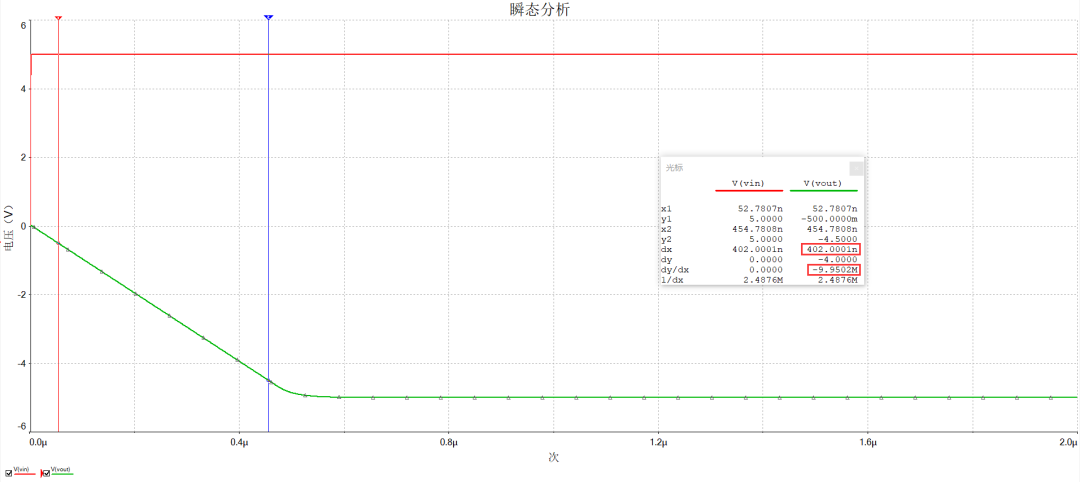
Task: Click the green V(vout) color line in cursor panel
Action: (x=822, y=191)
